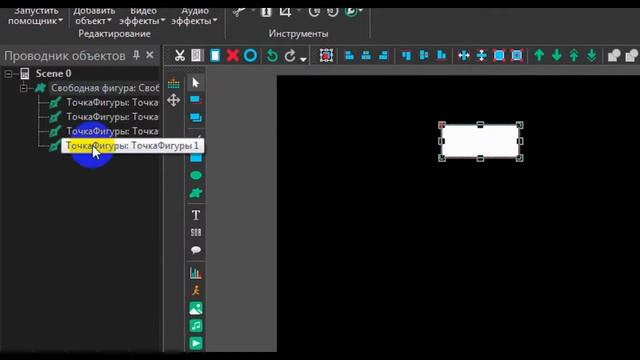Click the white rectangle on canvas
The image size is (640, 360).
[480, 141]
